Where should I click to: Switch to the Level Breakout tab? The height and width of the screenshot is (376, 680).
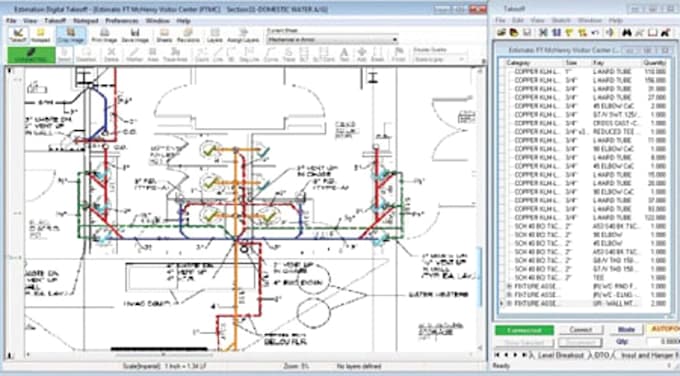[560, 355]
